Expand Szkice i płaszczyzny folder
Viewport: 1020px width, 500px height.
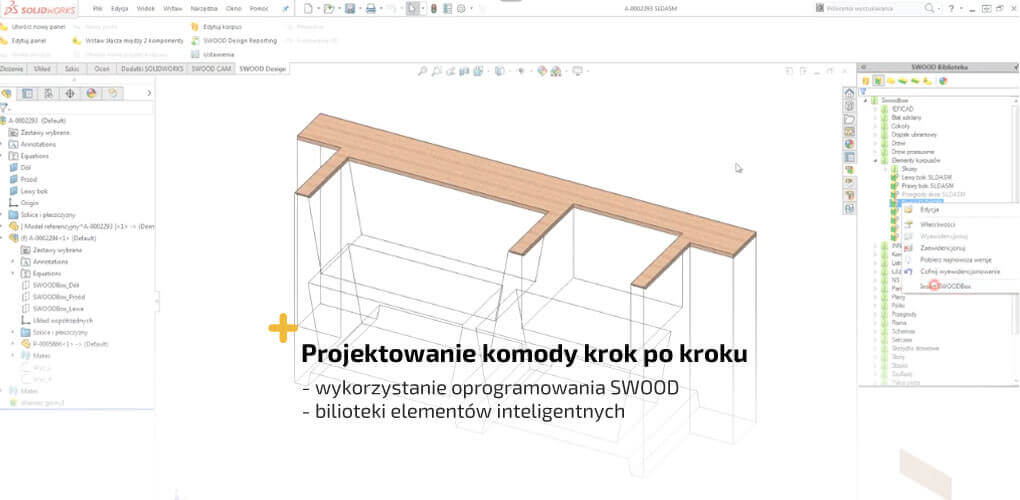(x=2, y=215)
